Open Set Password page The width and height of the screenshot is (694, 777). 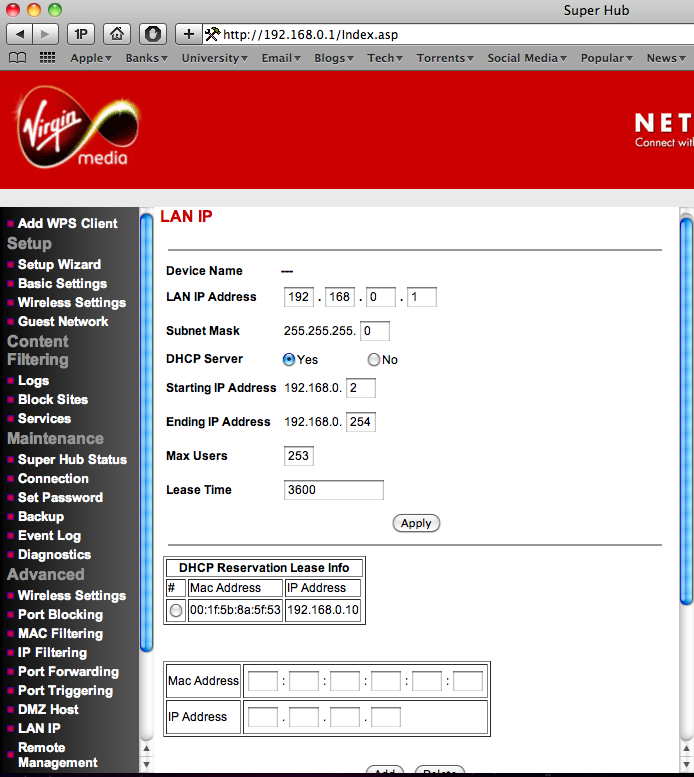pyautogui.click(x=60, y=498)
